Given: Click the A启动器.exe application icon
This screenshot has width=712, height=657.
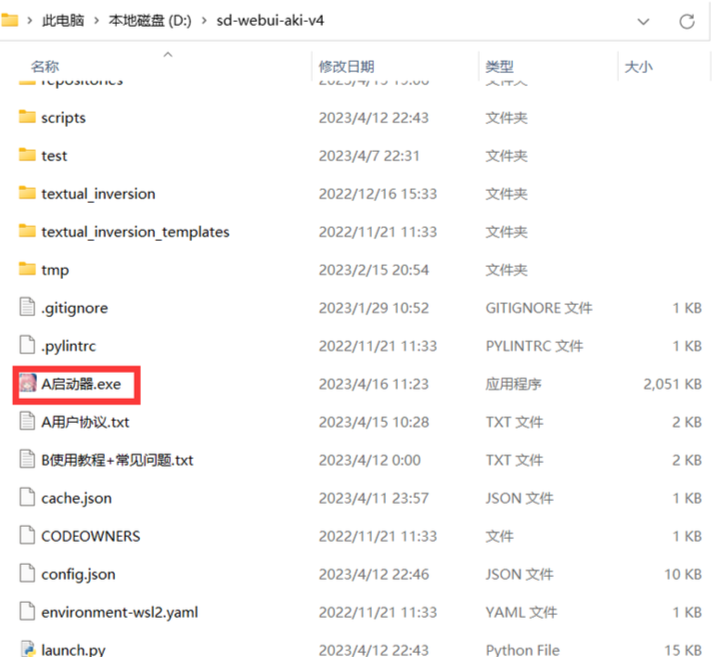Looking at the screenshot, I should click(27, 383).
